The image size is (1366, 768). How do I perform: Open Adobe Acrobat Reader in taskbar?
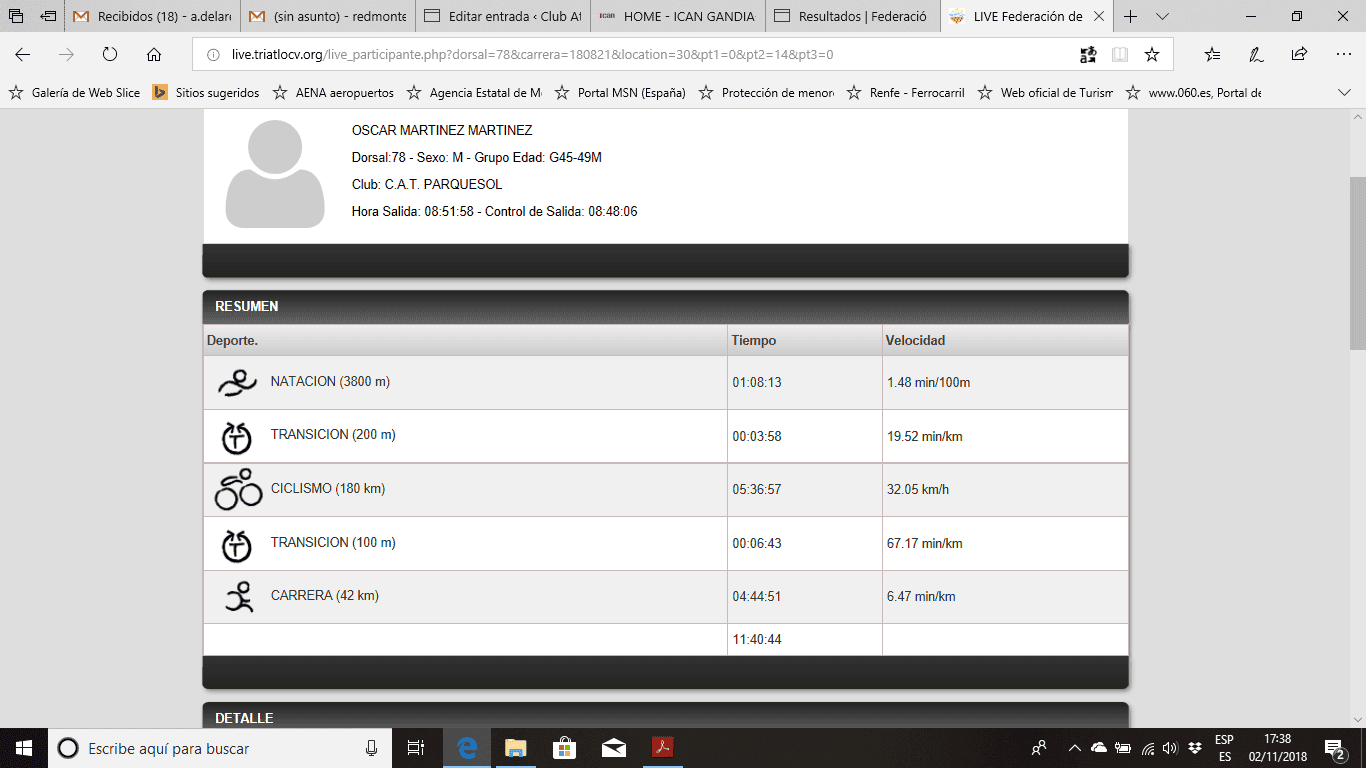click(663, 747)
